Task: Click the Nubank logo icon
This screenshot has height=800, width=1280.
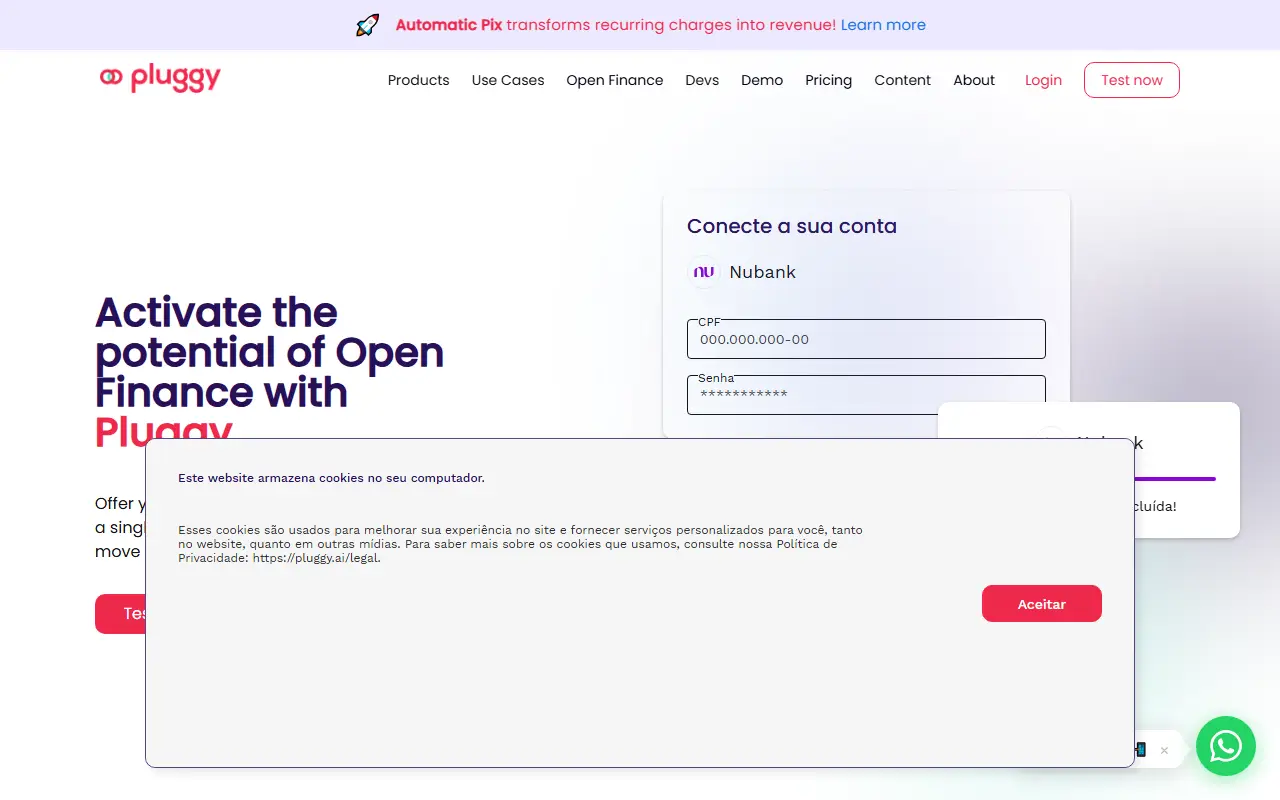Action: tap(704, 272)
